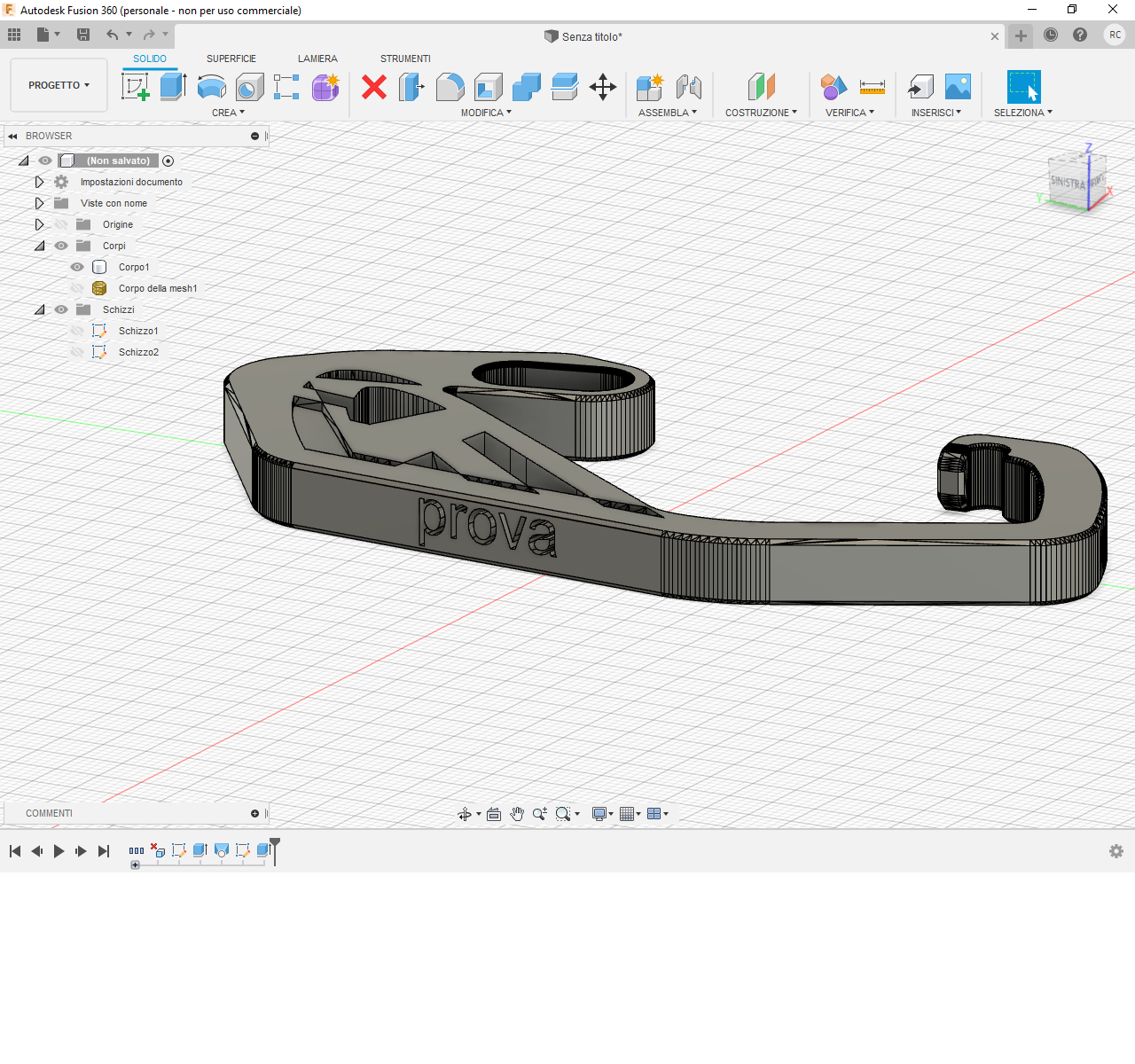1135x1064 pixels.
Task: Activate the Move/Copy arrows tool
Action: [x=603, y=87]
